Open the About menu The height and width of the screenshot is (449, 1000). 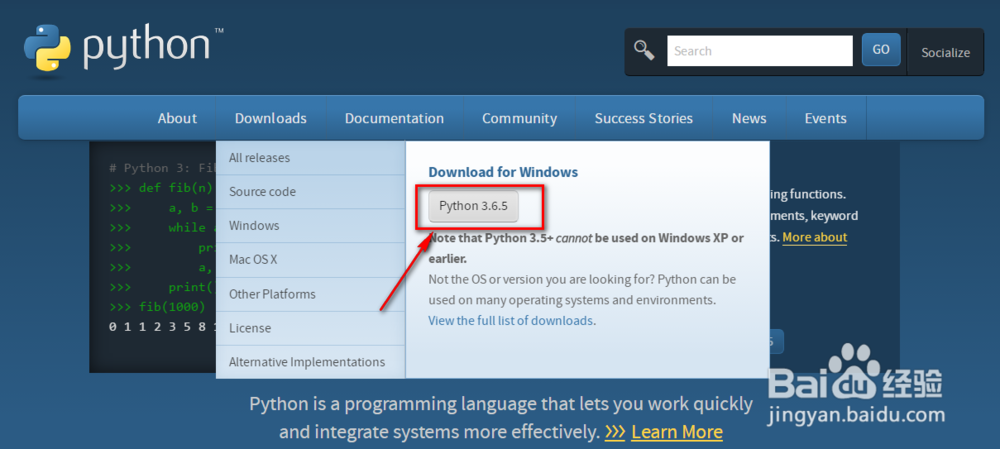point(177,118)
